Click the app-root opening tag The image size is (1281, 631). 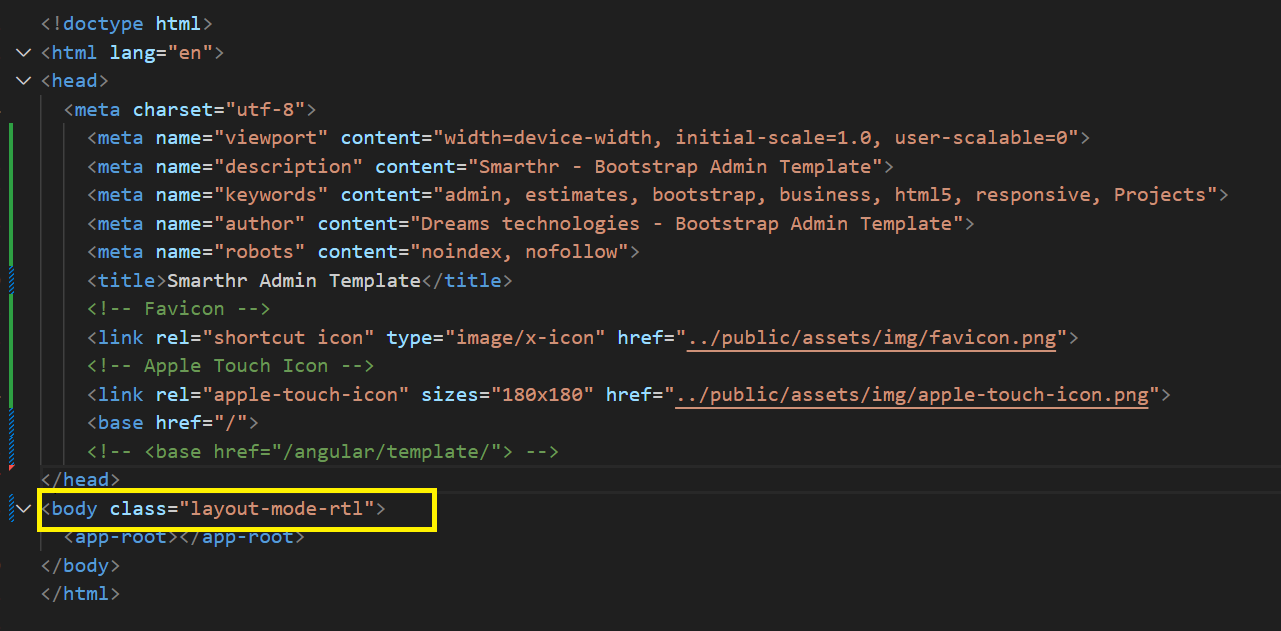[120, 538]
